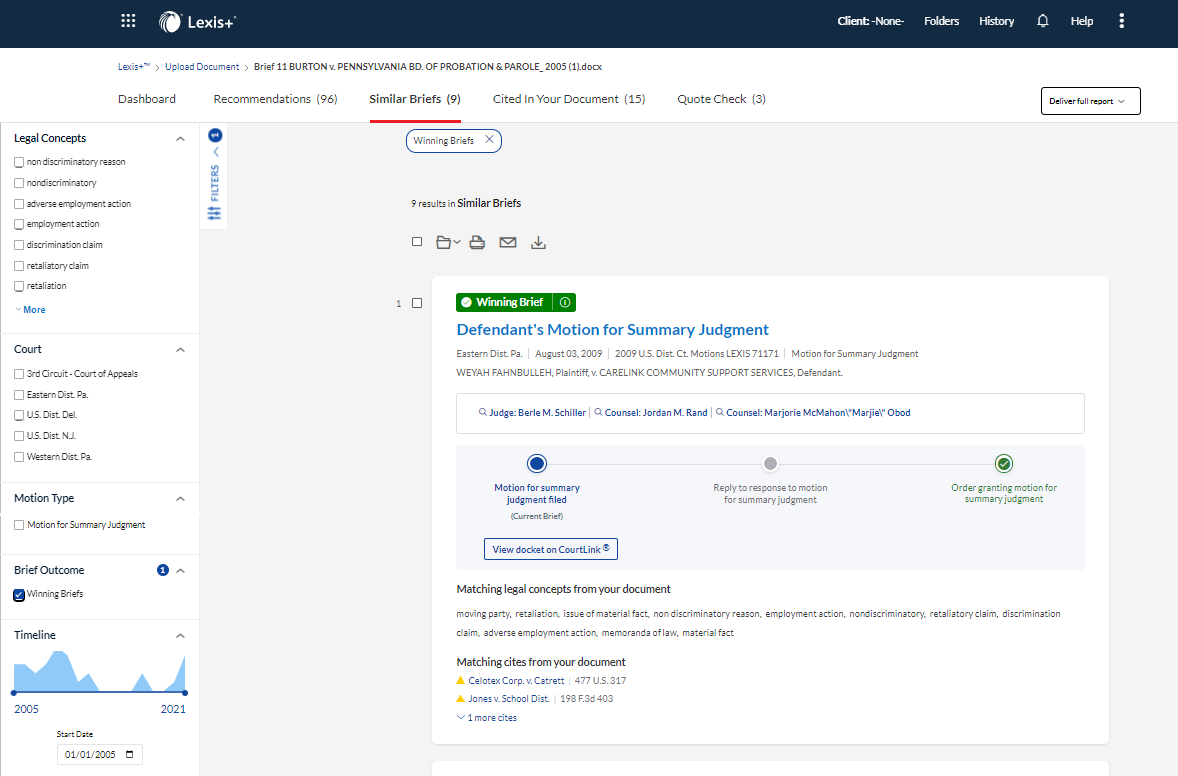This screenshot has height=776, width=1178.
Task: Click the notifications bell icon
Action: click(1043, 21)
